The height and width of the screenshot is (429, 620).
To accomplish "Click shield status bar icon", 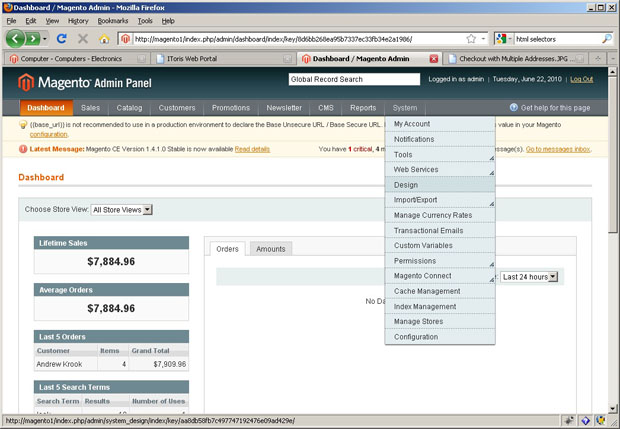I will pyautogui.click(x=601, y=421).
